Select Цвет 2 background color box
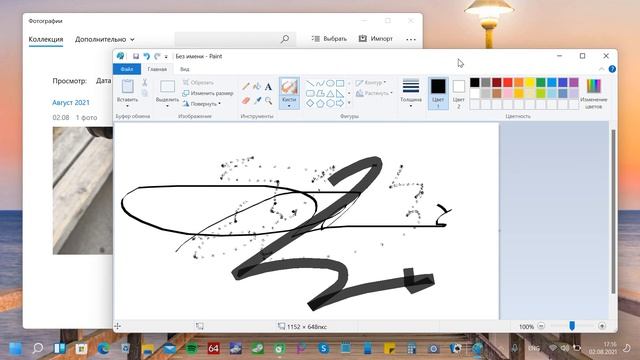 coord(458,93)
